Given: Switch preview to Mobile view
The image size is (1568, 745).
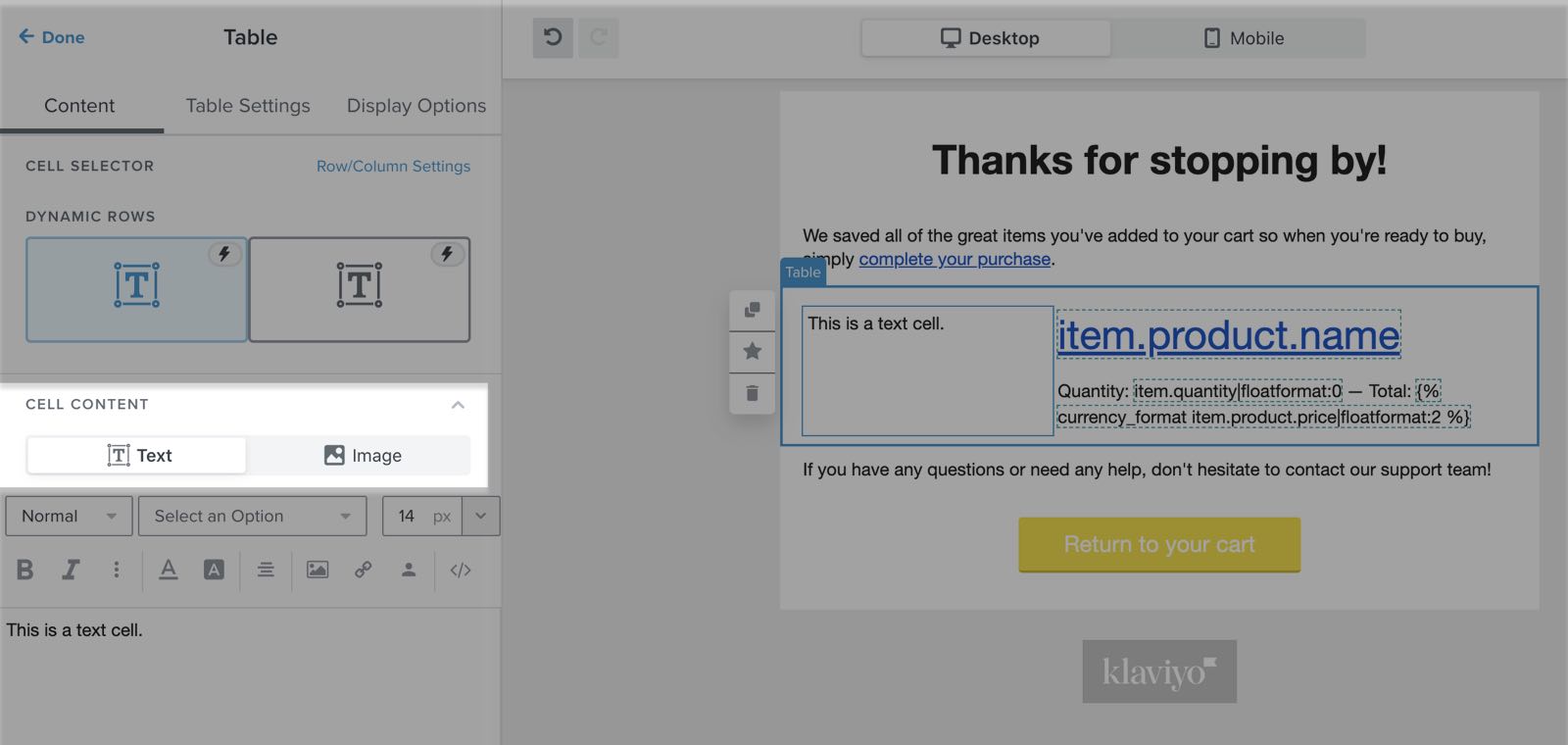Looking at the screenshot, I should pyautogui.click(x=1243, y=38).
